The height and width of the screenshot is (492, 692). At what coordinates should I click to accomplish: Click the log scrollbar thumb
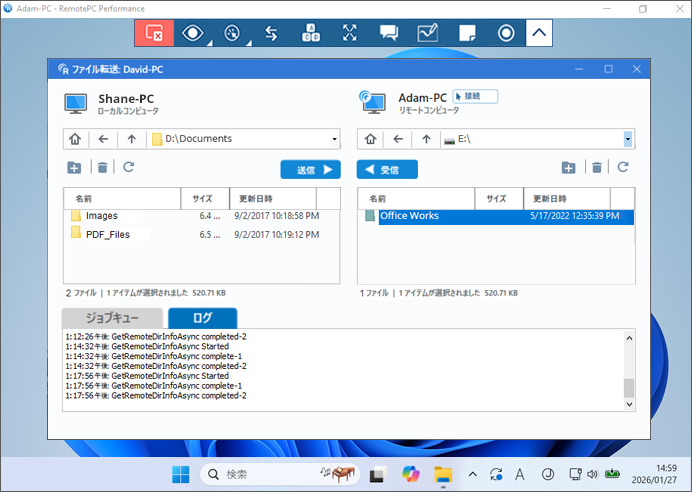click(629, 388)
